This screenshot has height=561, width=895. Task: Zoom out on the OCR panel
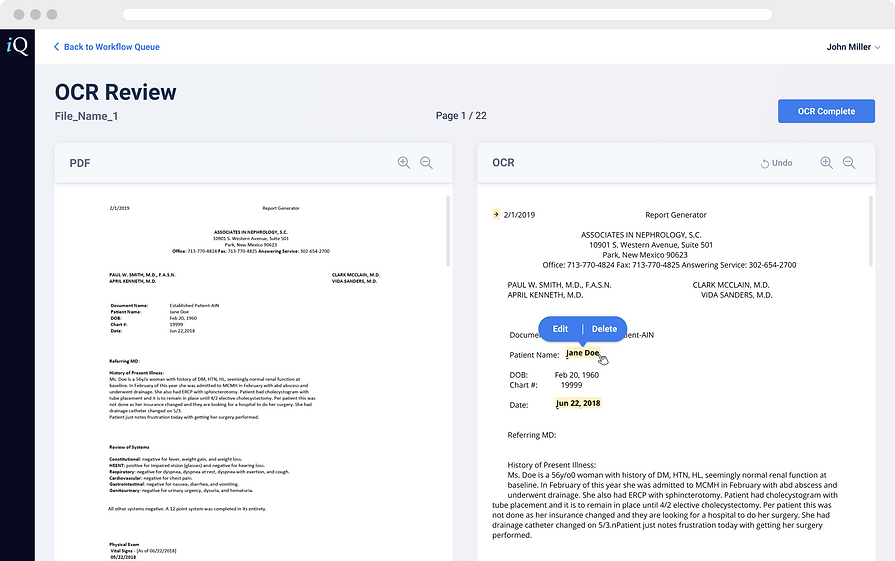click(849, 163)
